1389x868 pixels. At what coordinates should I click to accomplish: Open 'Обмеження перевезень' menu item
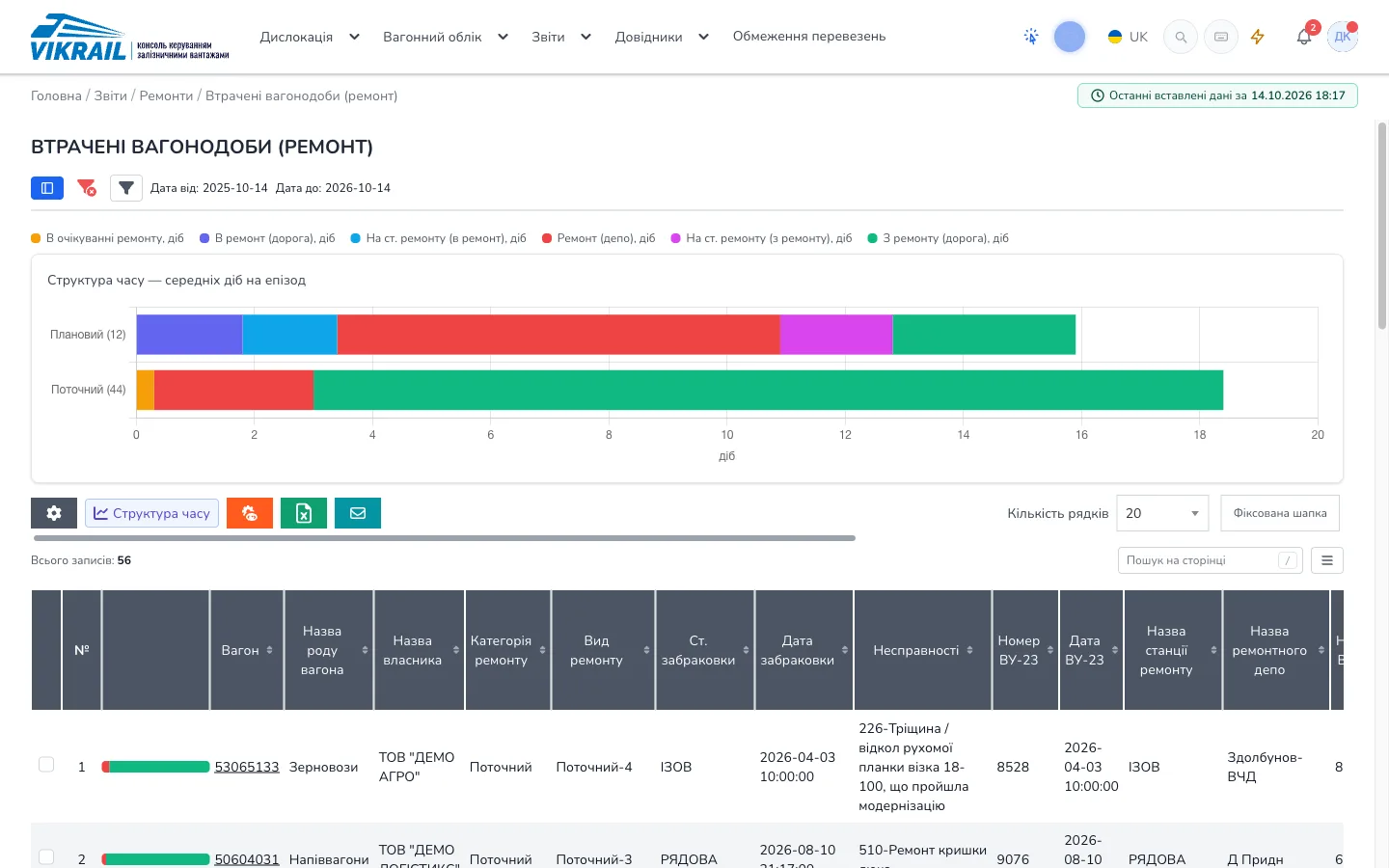tap(809, 37)
